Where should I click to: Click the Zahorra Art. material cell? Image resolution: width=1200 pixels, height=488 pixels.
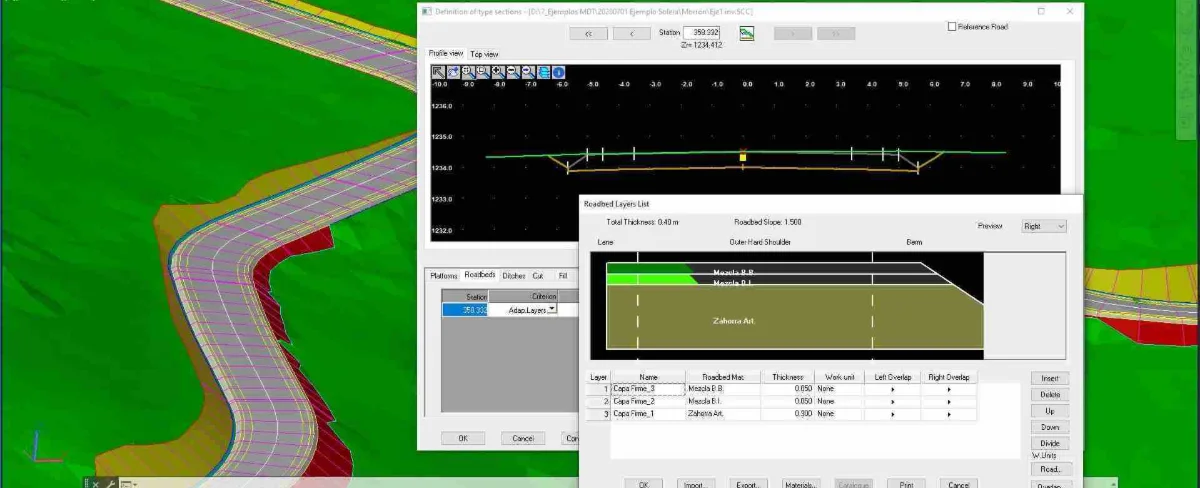pyautogui.click(x=724, y=413)
